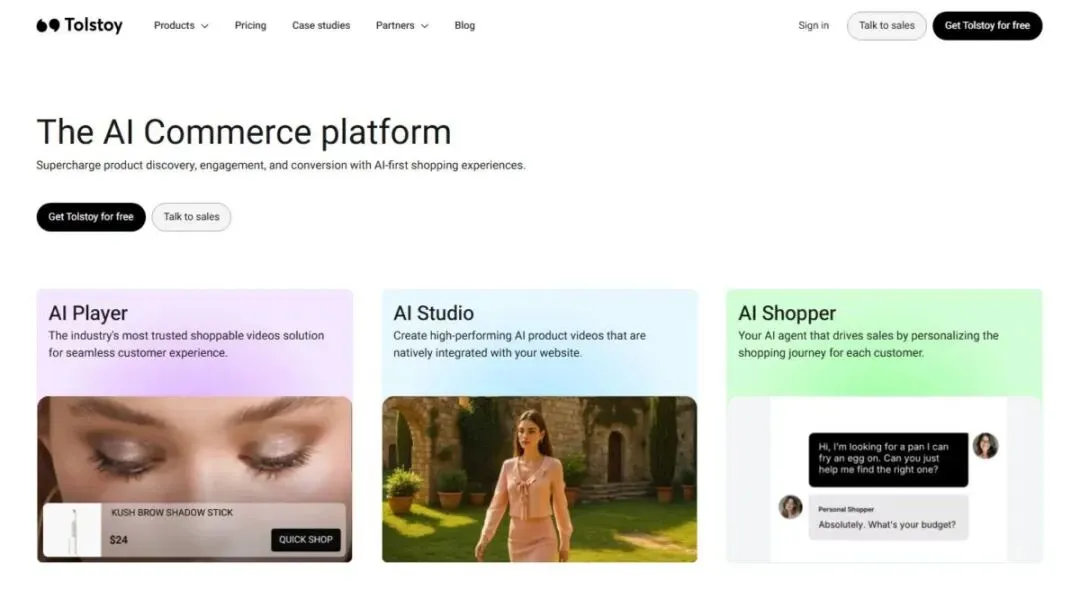
Task: Click the QUICK SHOP button
Action: [306, 540]
